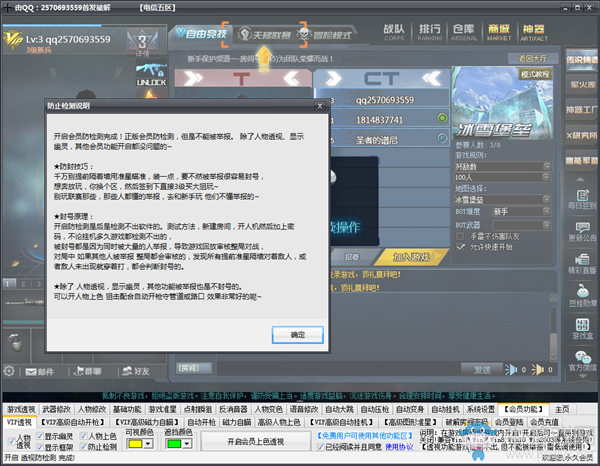Expand the BOT武器 dropdown
The width and height of the screenshot is (600, 466).
click(x=547, y=225)
